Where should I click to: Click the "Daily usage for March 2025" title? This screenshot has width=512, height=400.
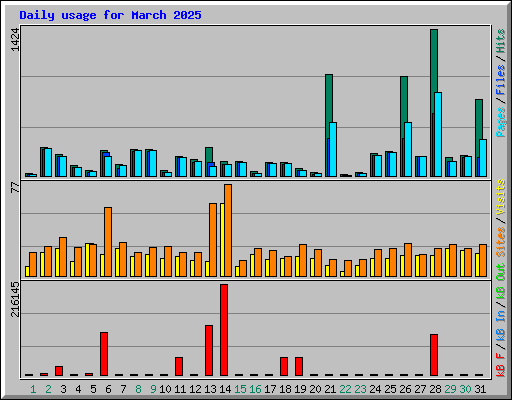pyautogui.click(x=110, y=15)
